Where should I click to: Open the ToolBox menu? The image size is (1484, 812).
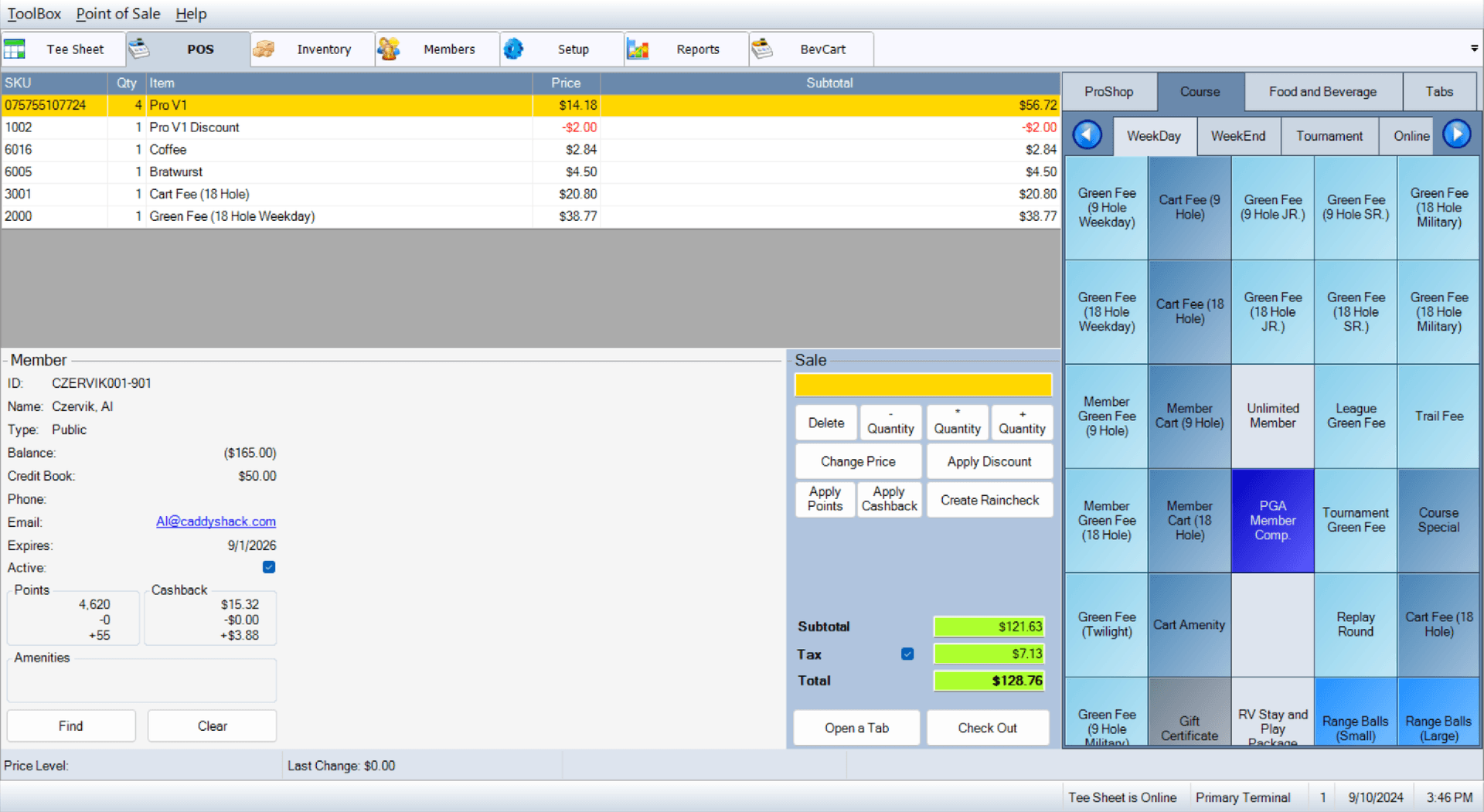point(34,14)
